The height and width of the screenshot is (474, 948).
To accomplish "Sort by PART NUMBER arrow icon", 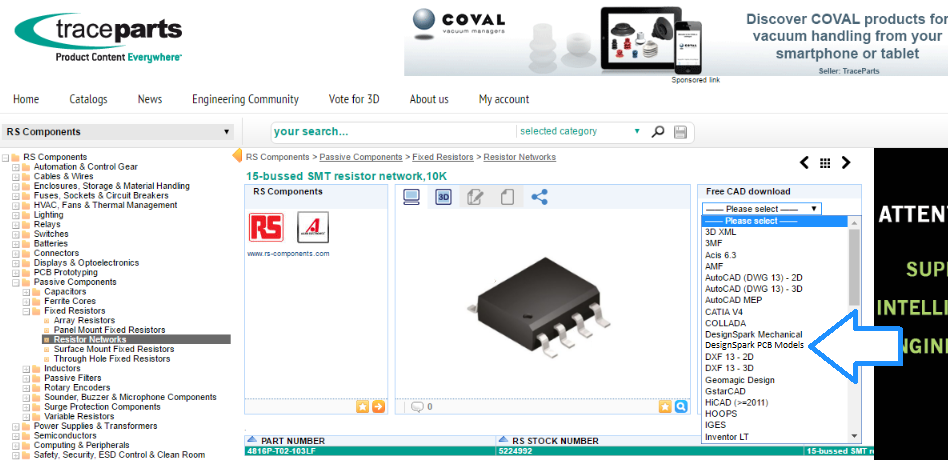I will [x=252, y=440].
